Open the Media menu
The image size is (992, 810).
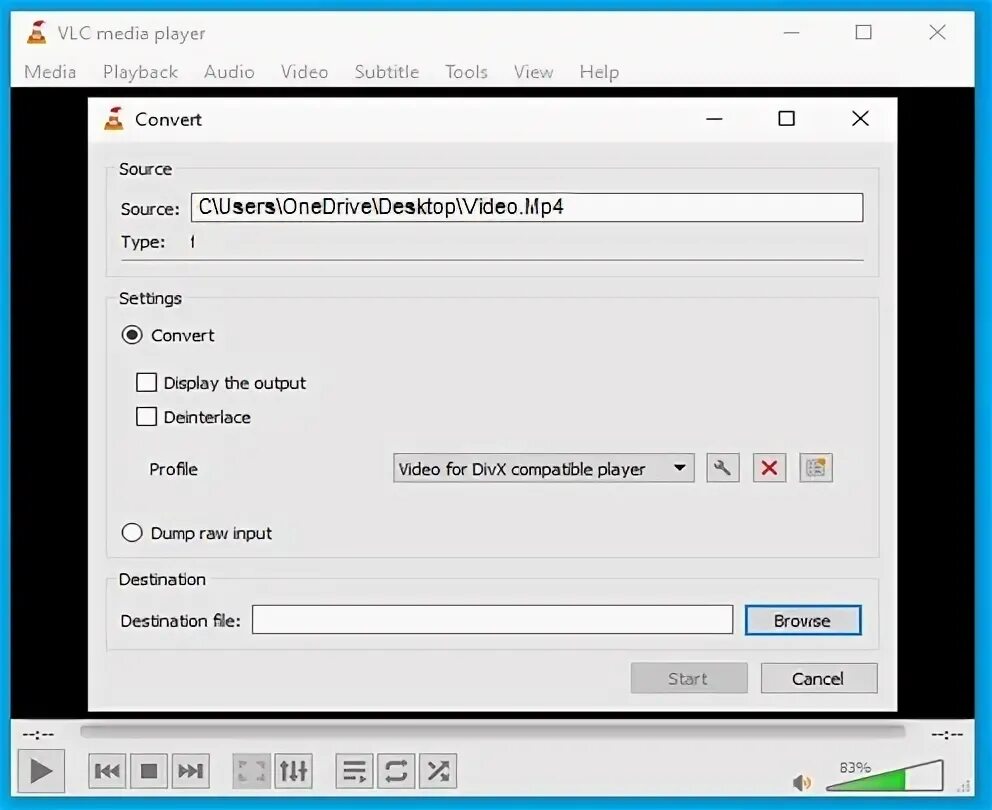click(x=50, y=72)
